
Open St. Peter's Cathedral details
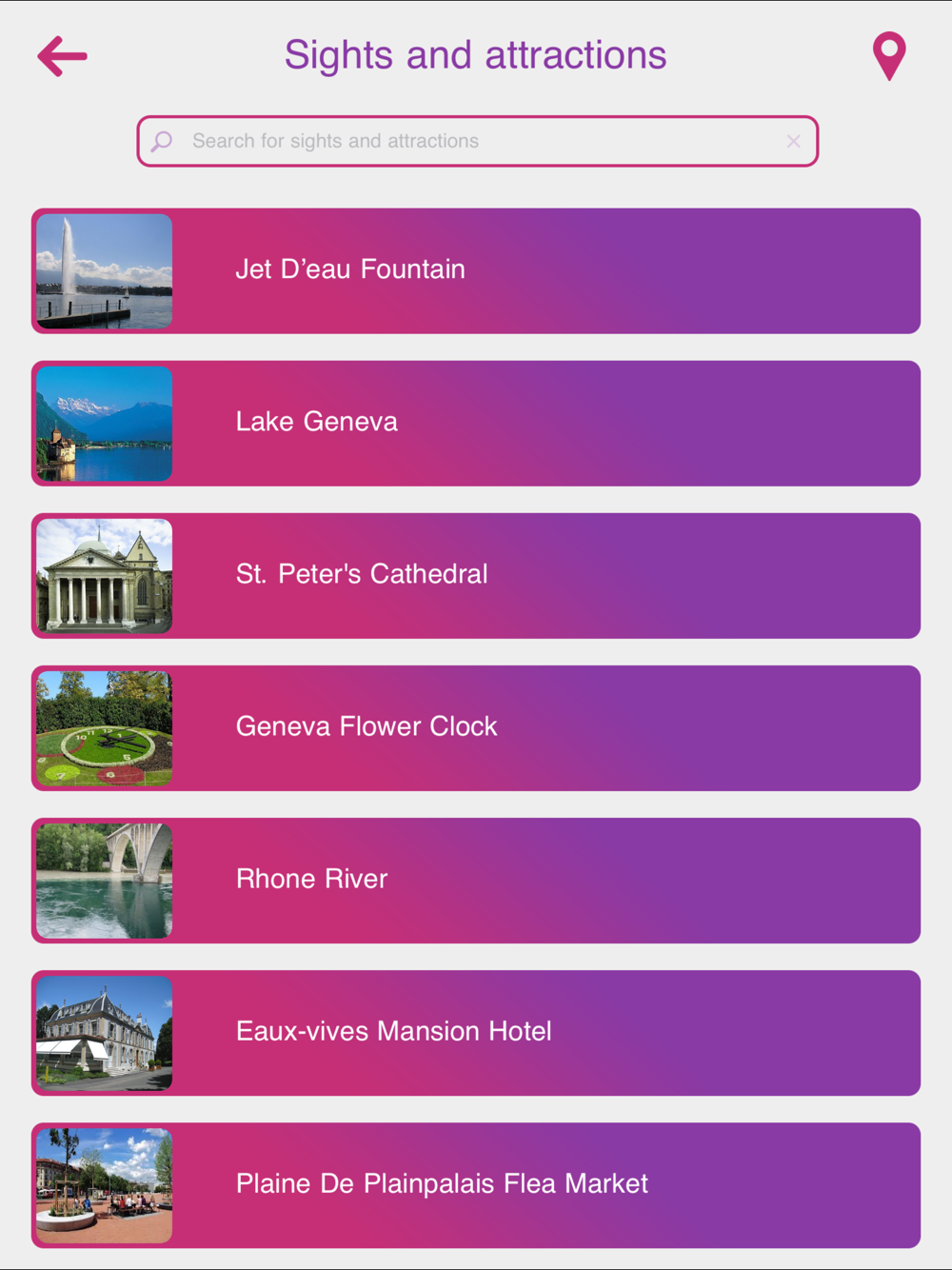476,576
